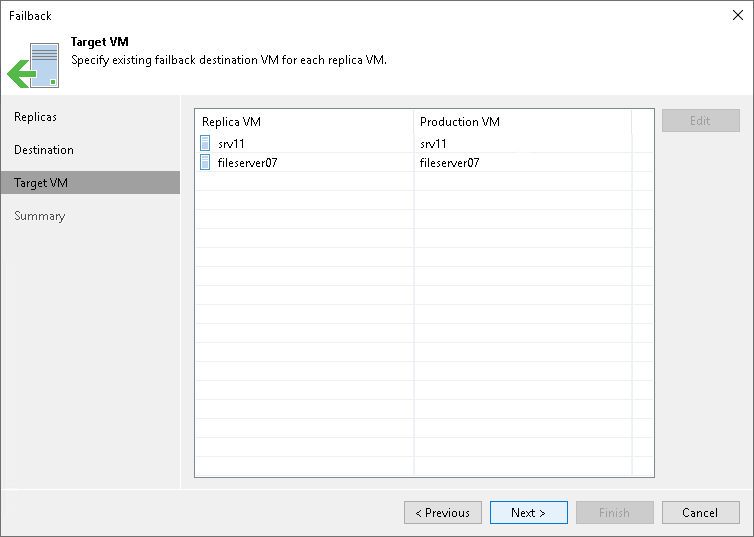
Task: Select the Summary wizard step
Action: tap(39, 216)
